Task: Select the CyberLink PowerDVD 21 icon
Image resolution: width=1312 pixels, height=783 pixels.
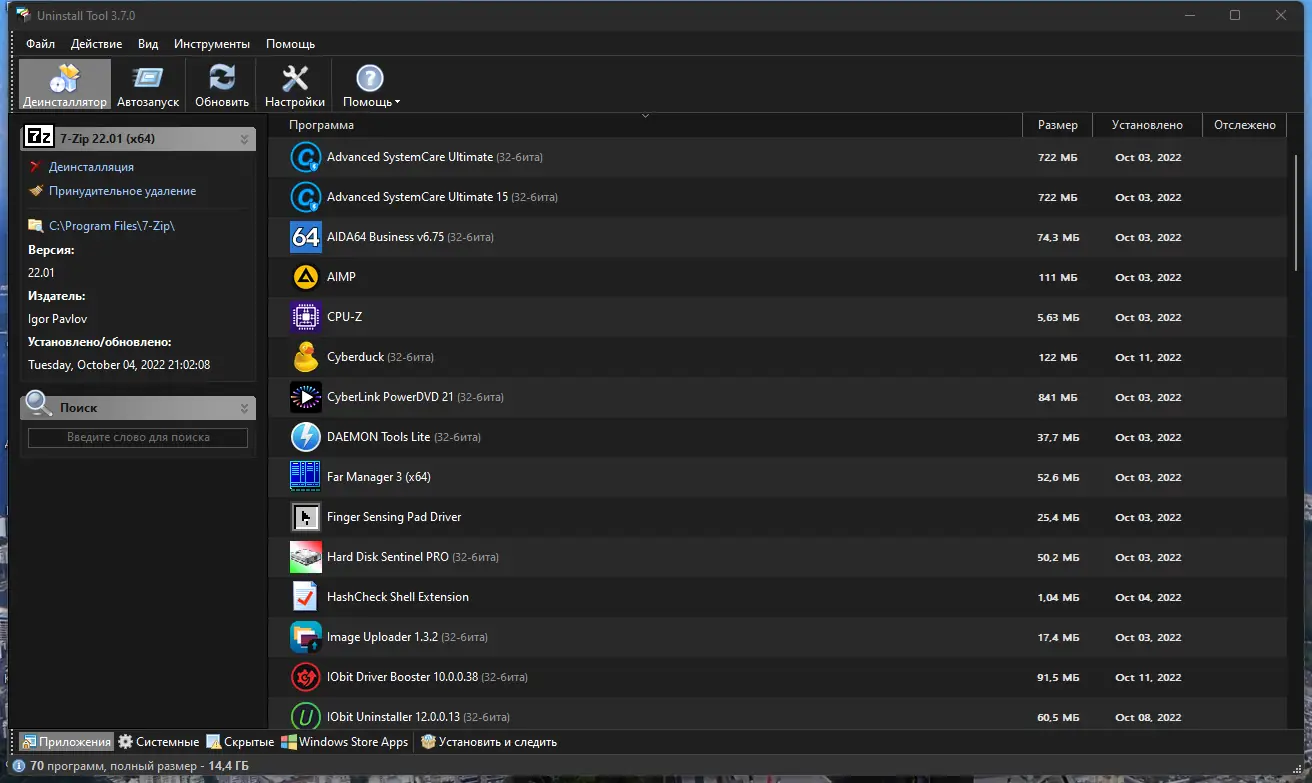Action: coord(305,397)
